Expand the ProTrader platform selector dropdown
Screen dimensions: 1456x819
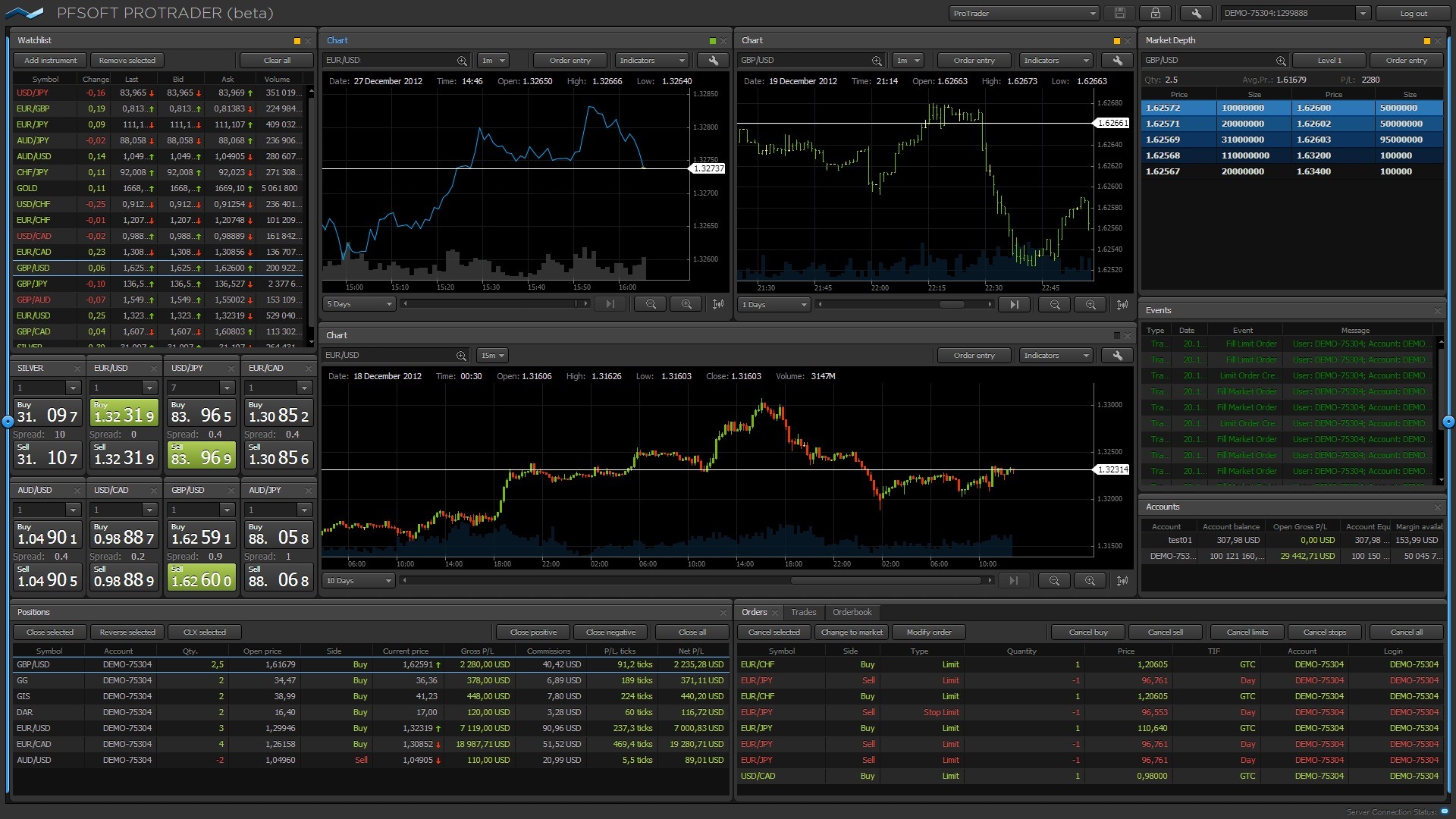(1092, 12)
